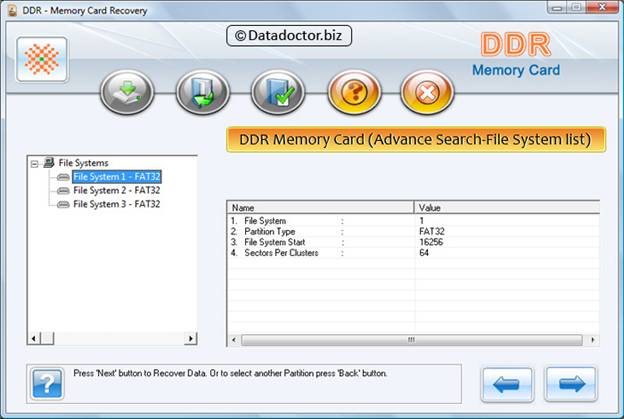
Task: Click the orange checkered logo icon
Action: point(42,60)
